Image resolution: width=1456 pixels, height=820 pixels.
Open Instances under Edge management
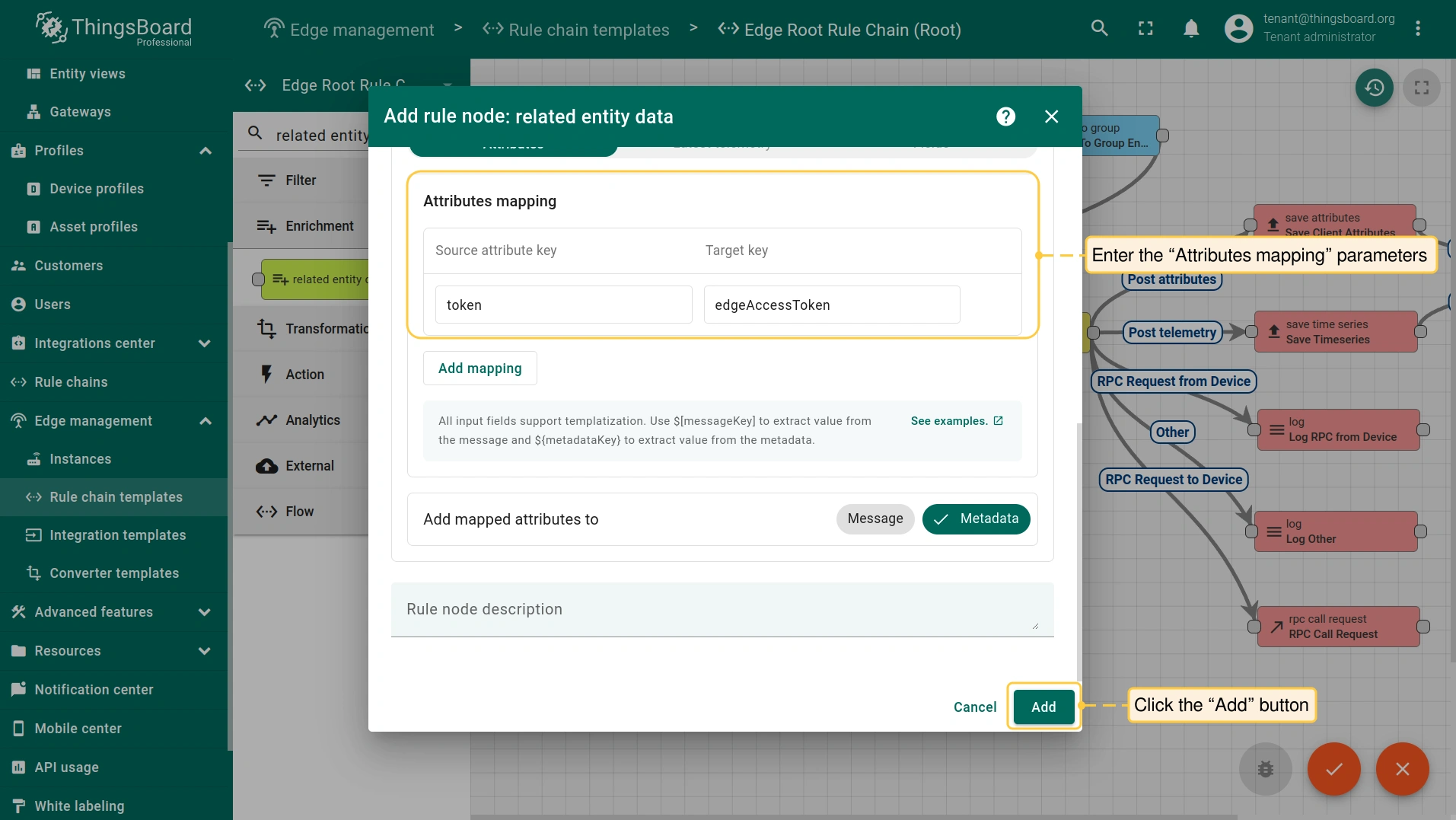80,459
